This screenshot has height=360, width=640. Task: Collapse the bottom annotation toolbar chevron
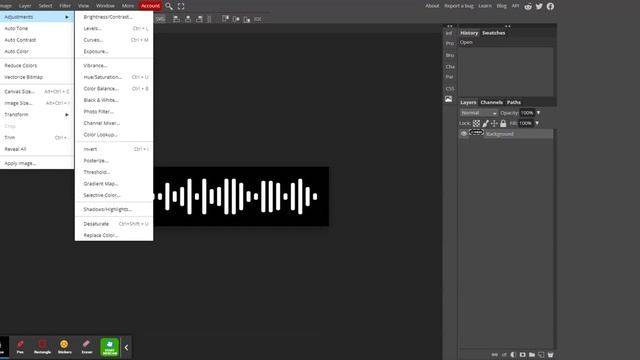point(126,347)
